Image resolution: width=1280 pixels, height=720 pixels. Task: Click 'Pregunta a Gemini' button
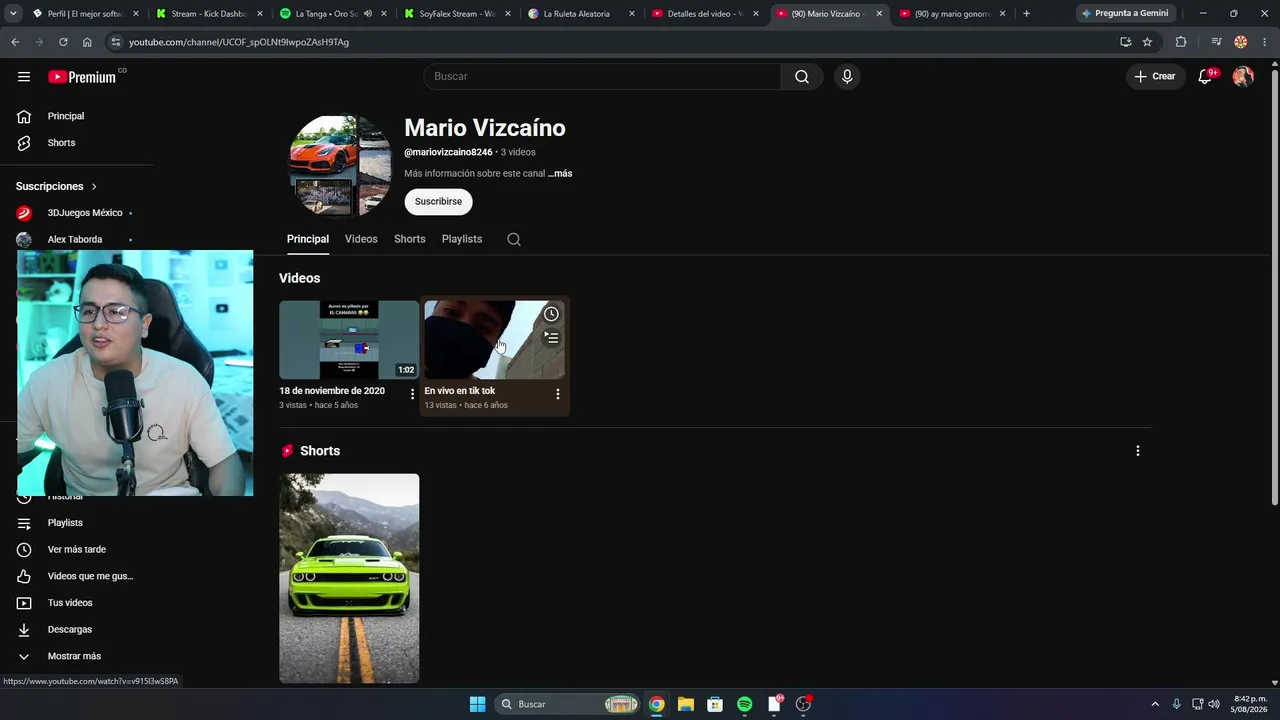(x=1124, y=14)
